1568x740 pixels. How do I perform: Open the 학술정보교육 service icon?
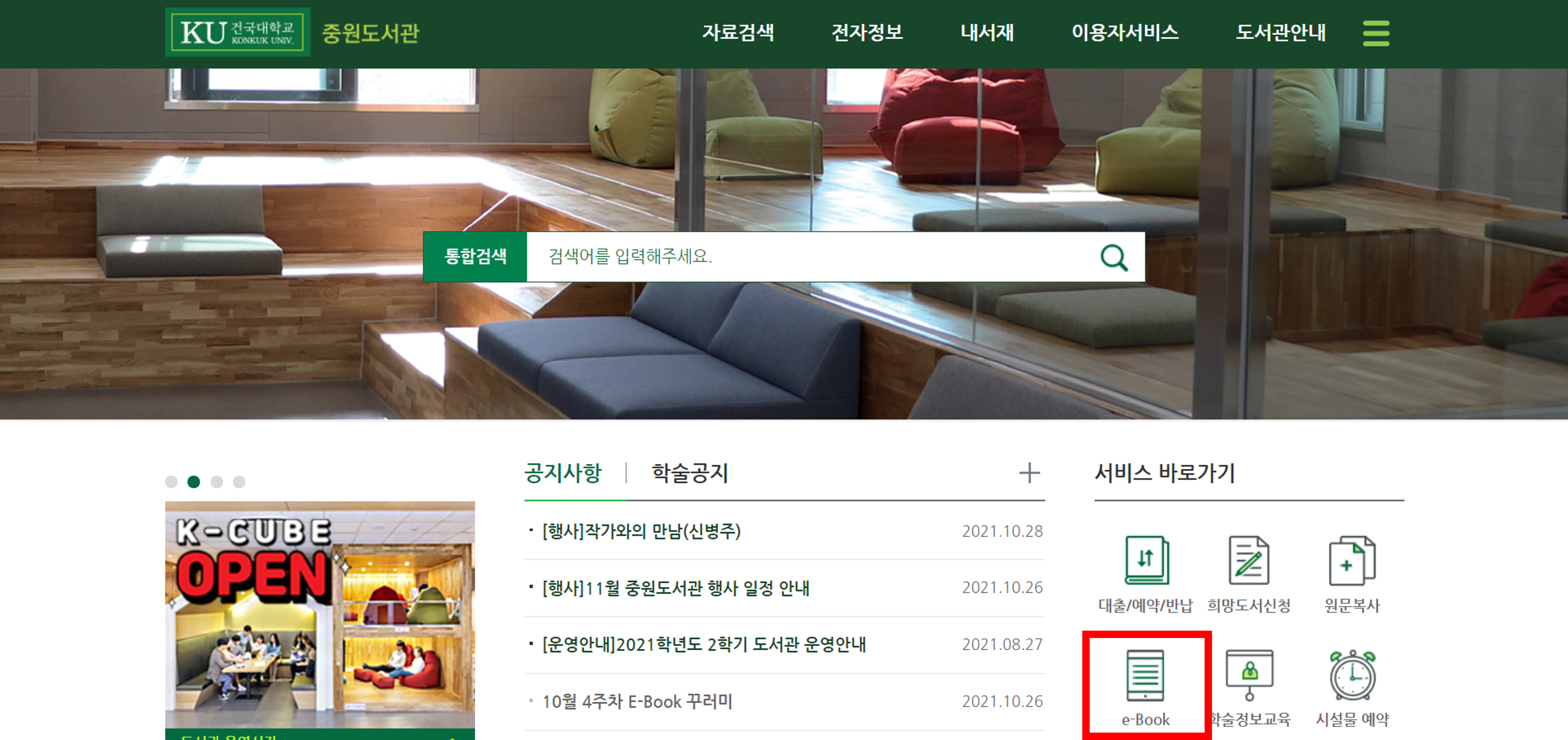tap(1250, 674)
